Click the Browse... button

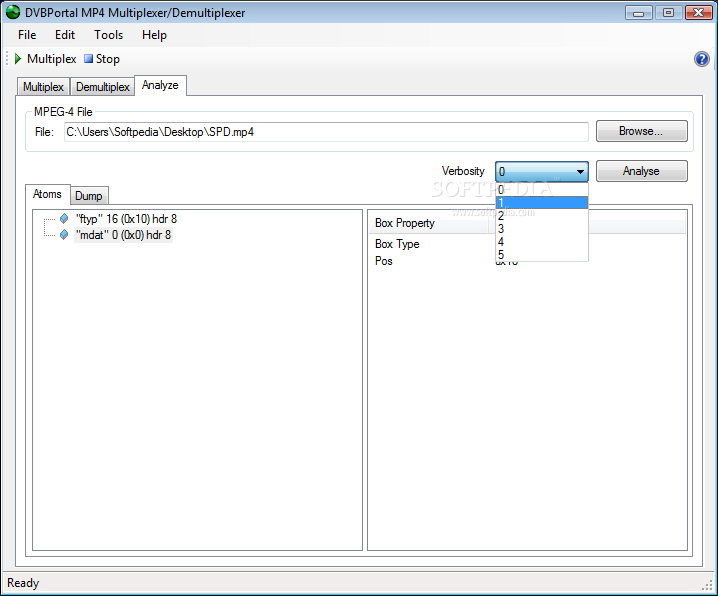tap(641, 131)
